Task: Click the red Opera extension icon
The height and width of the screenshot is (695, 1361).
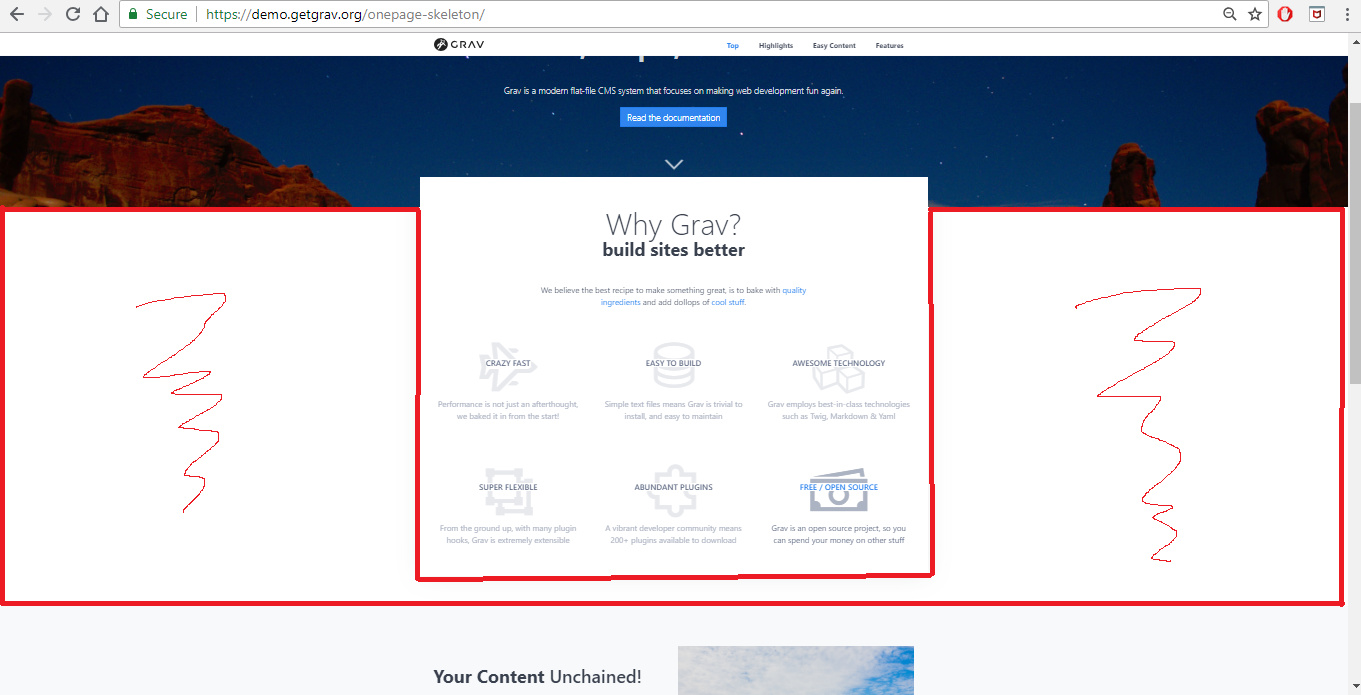Action: [x=1286, y=15]
